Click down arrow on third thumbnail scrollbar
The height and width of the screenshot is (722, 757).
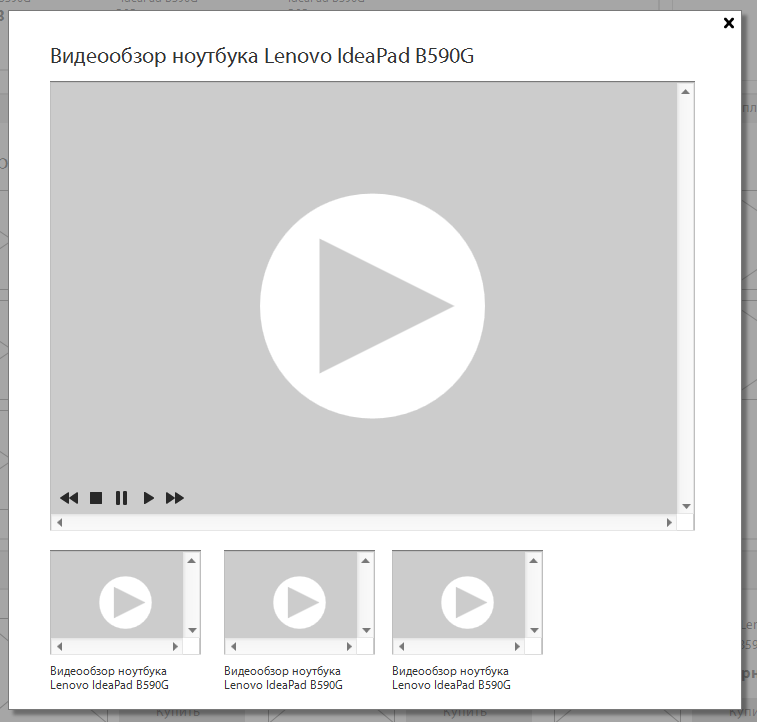[x=534, y=630]
